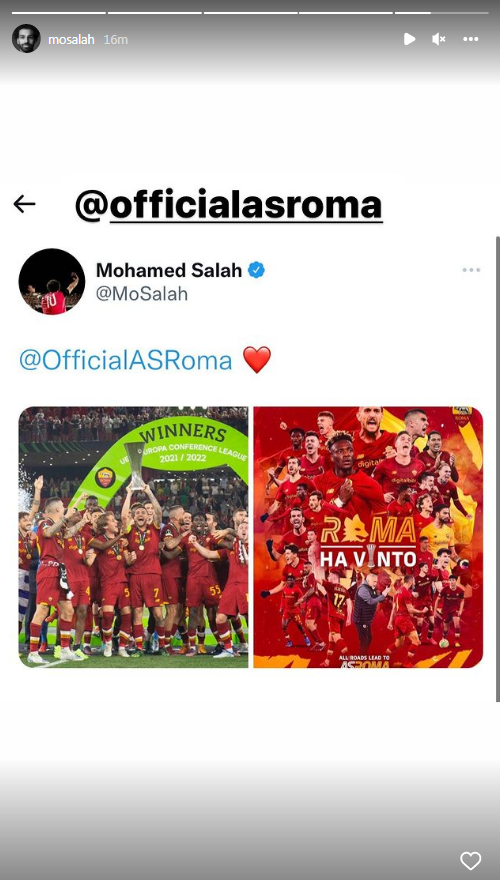Click the mosalah username link

[71, 39]
